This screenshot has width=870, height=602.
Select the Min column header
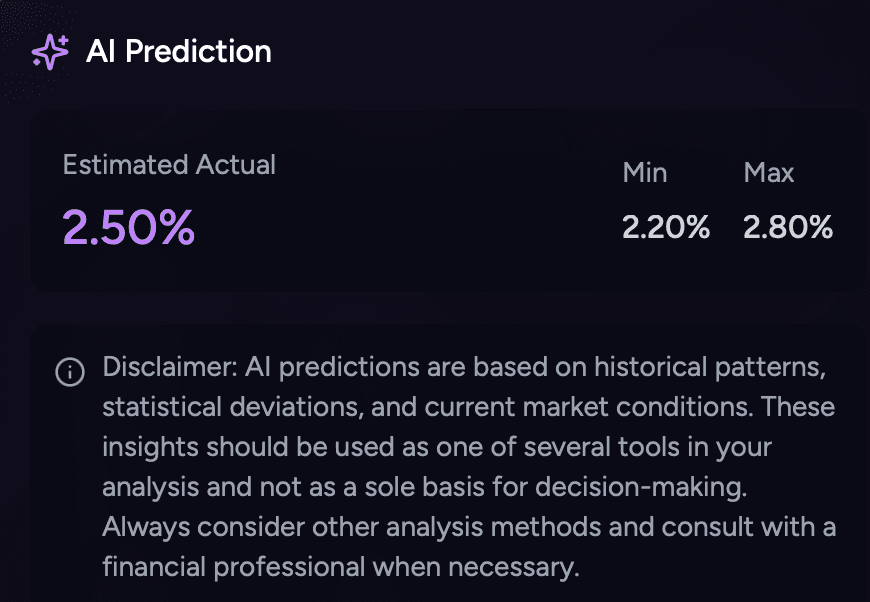(x=644, y=172)
